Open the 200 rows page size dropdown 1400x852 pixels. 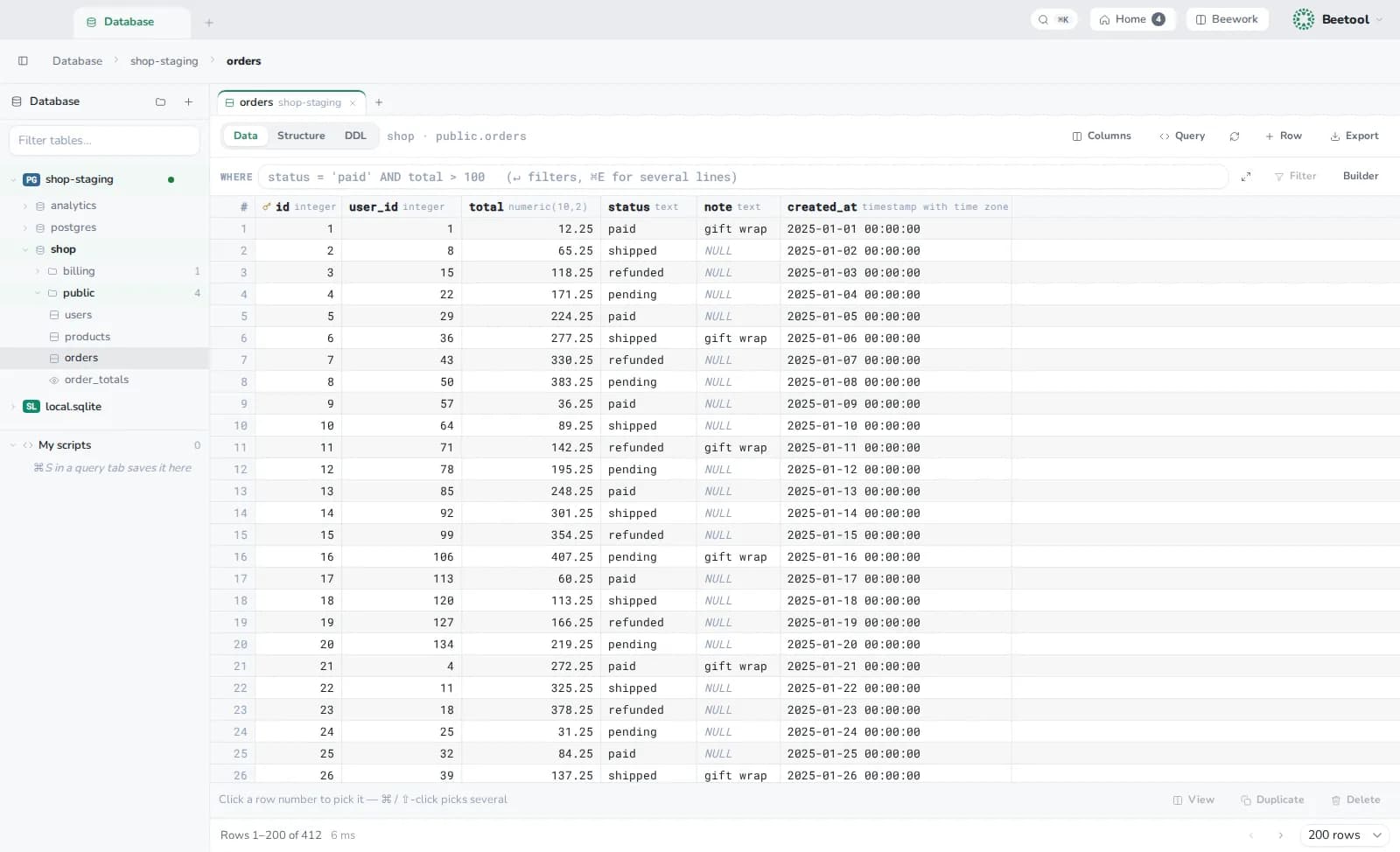click(1345, 835)
